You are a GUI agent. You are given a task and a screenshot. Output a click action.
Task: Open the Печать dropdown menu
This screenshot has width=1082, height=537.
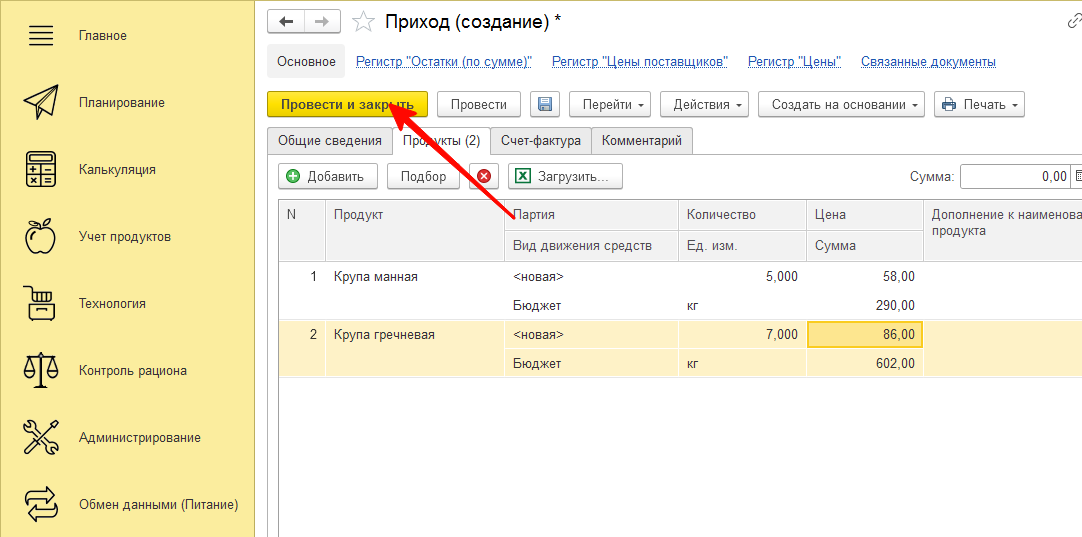coord(979,105)
